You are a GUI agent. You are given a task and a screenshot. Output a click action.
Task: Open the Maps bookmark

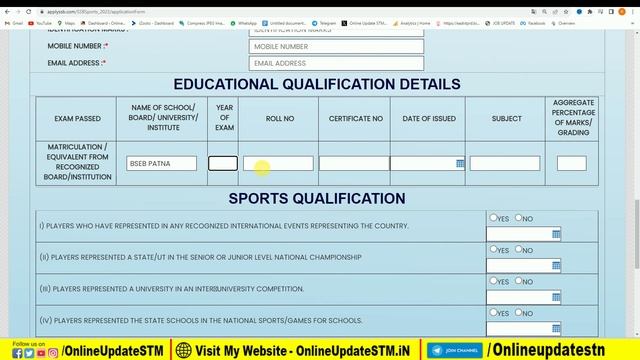(66, 23)
